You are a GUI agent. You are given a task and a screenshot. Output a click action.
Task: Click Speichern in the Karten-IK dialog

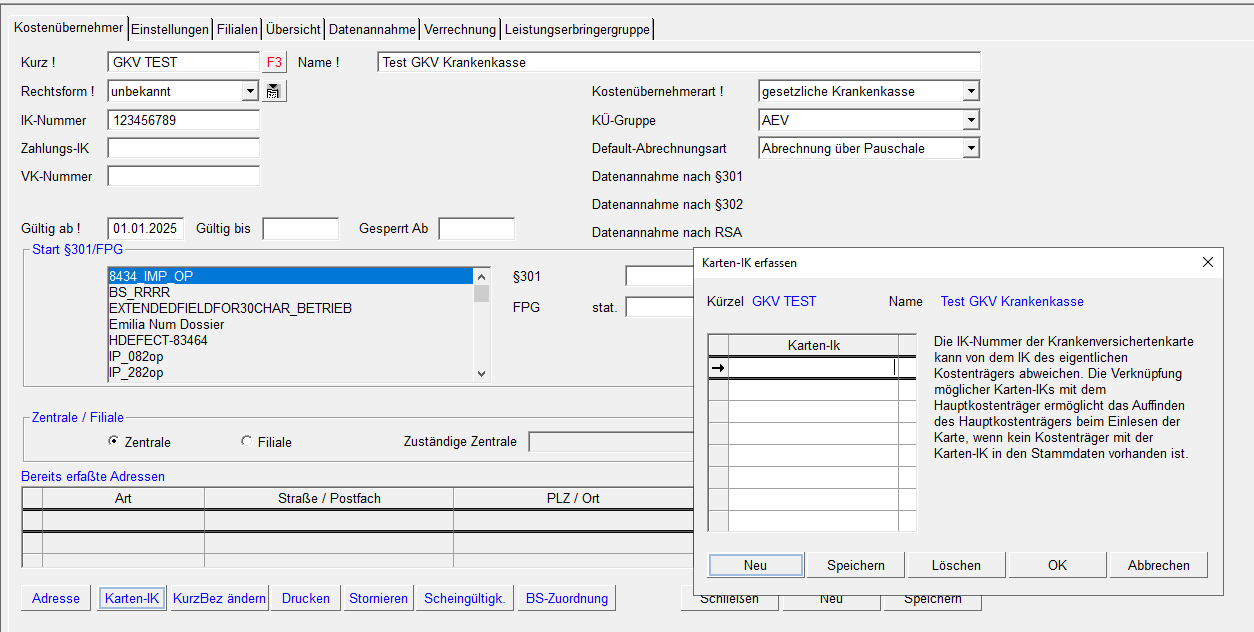pos(856,565)
